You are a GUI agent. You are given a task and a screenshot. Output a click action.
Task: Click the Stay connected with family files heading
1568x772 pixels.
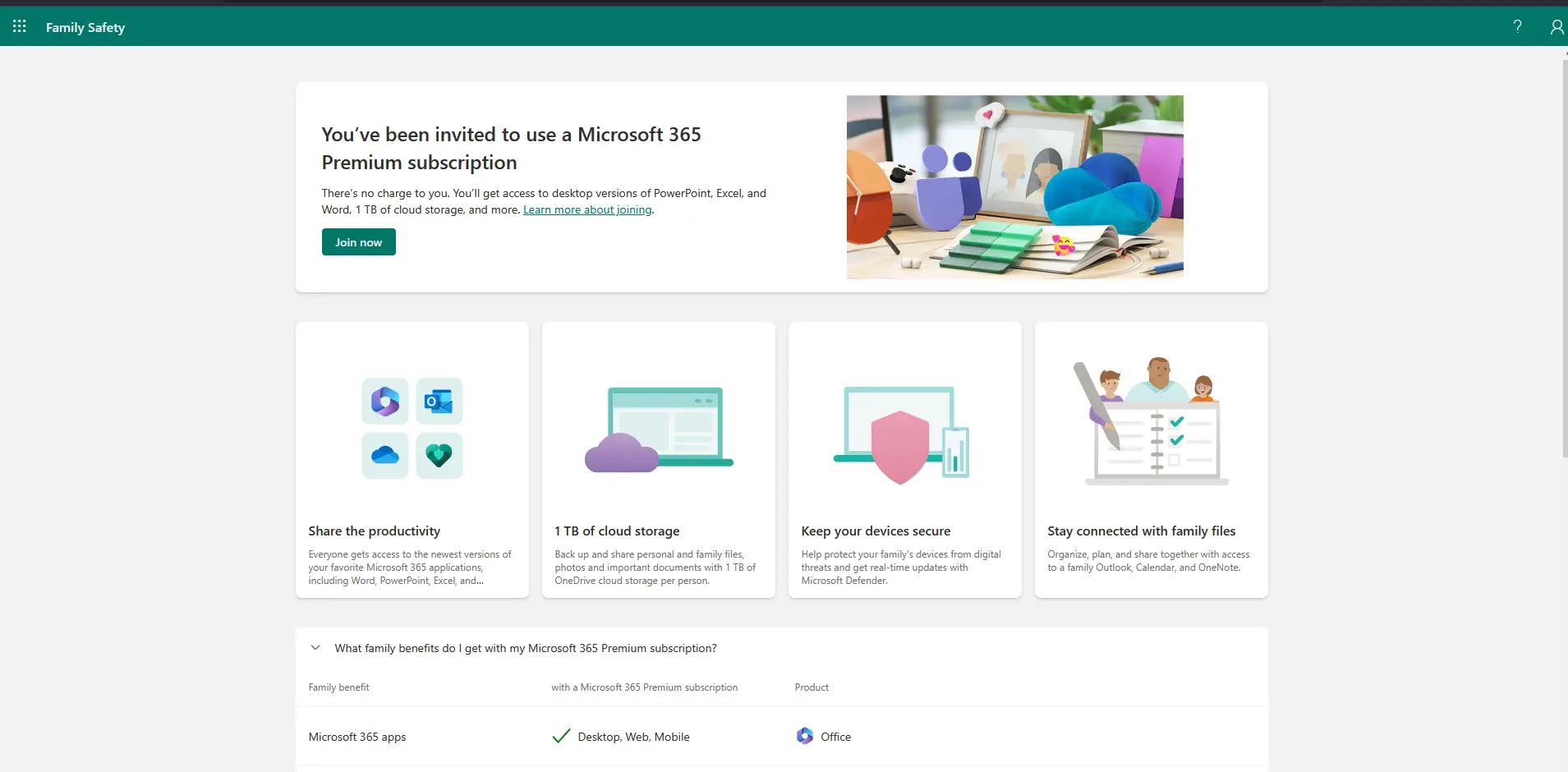point(1142,531)
